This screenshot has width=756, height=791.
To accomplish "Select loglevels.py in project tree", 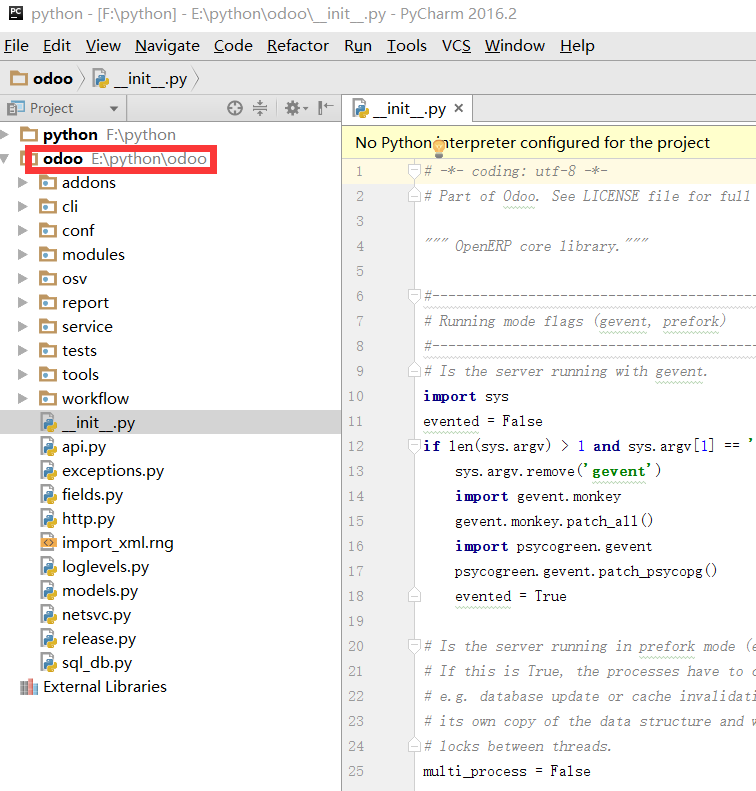I will pyautogui.click(x=105, y=567).
